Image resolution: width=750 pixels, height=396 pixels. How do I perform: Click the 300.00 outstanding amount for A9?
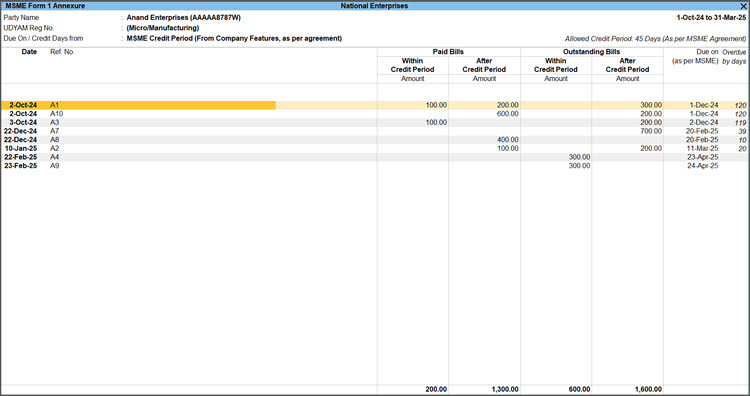tap(579, 165)
